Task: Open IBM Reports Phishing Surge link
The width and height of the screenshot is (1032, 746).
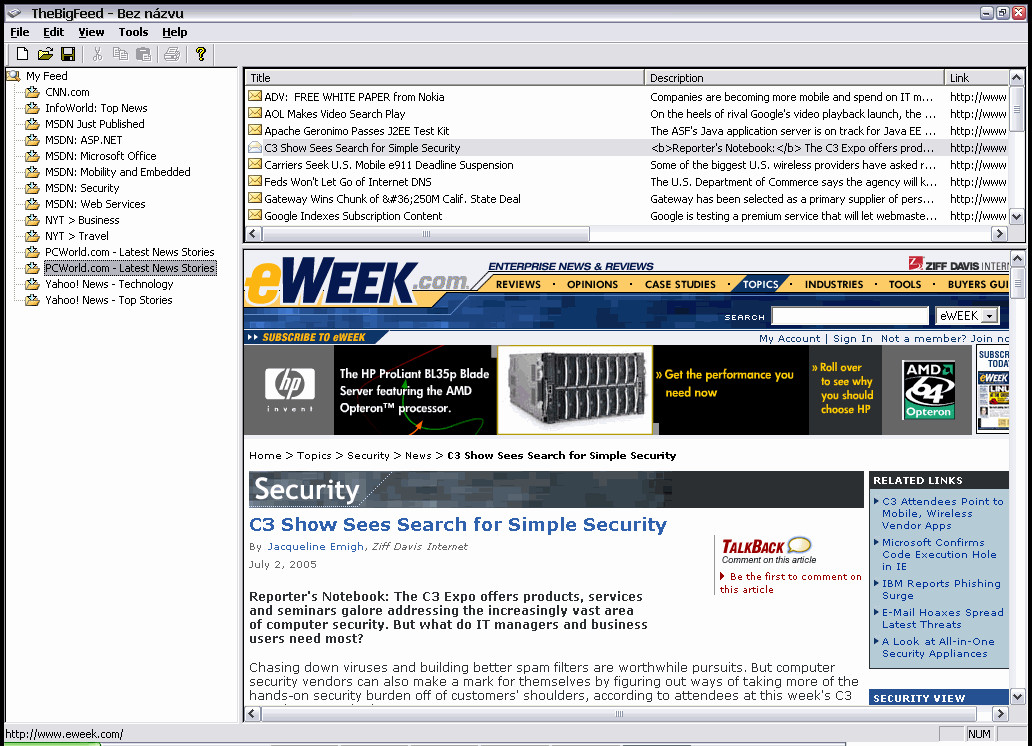Action: pyautogui.click(x=941, y=589)
